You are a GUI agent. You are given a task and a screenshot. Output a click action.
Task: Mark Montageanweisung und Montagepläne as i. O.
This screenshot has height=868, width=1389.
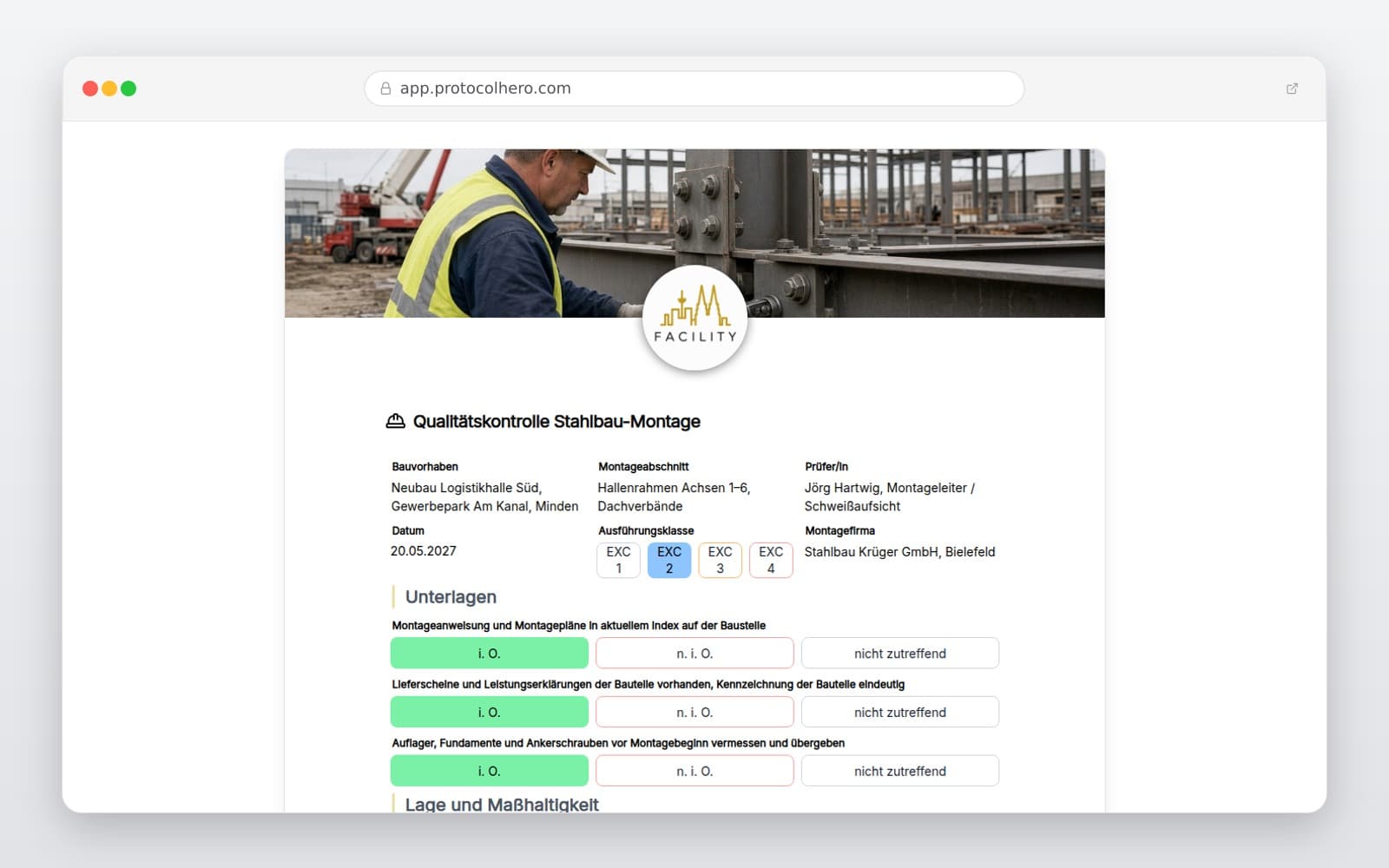coord(490,653)
